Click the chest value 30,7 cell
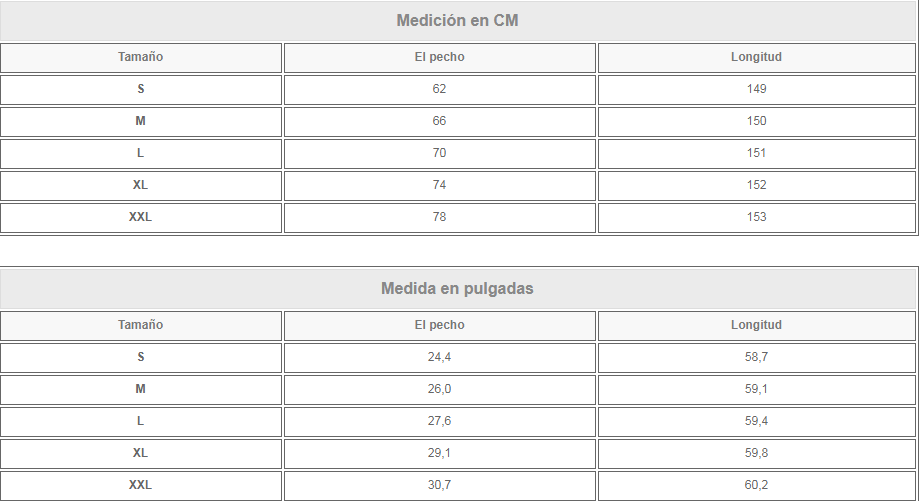The image size is (922, 501). point(439,485)
